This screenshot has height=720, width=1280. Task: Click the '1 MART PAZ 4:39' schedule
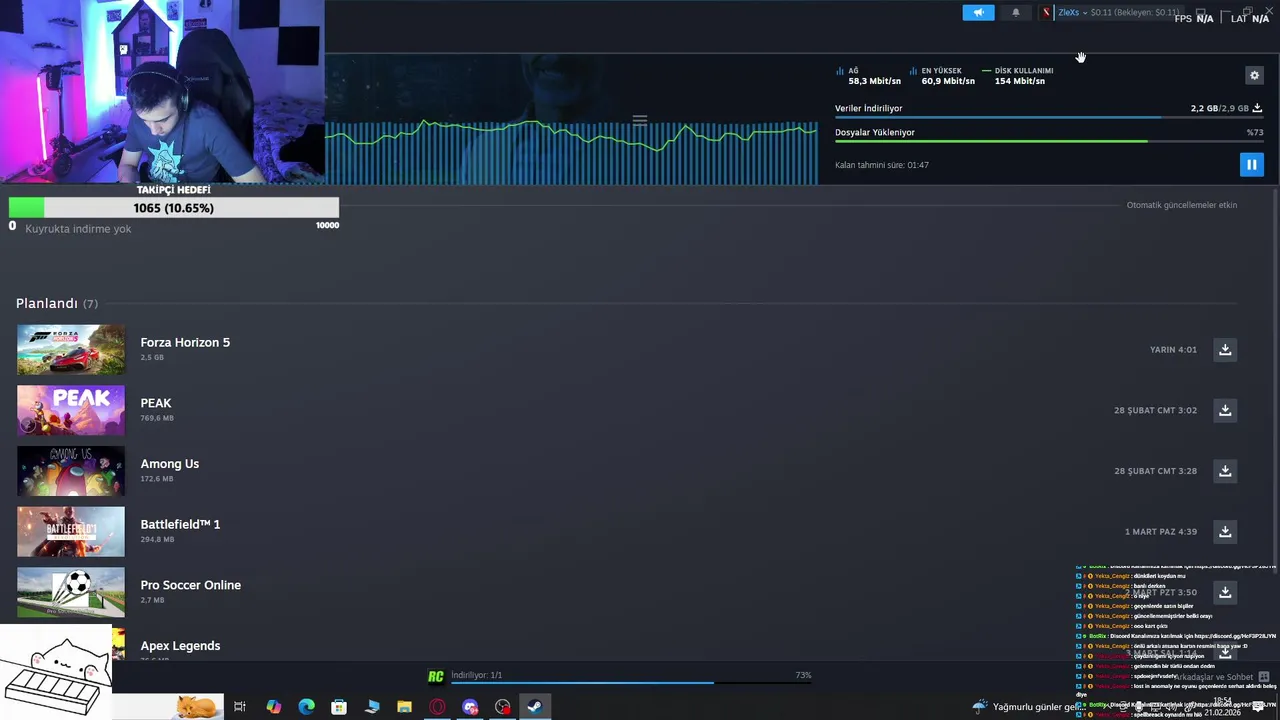click(1160, 532)
